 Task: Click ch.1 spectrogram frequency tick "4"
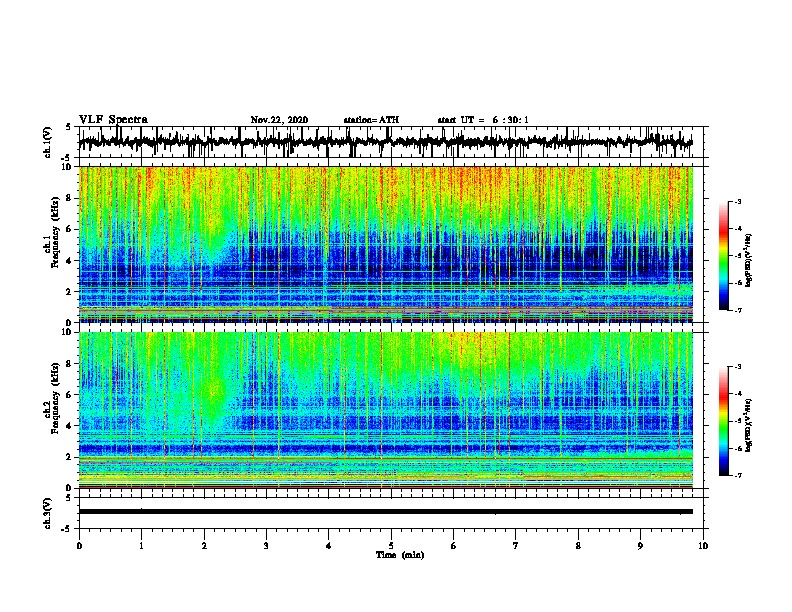click(69, 261)
